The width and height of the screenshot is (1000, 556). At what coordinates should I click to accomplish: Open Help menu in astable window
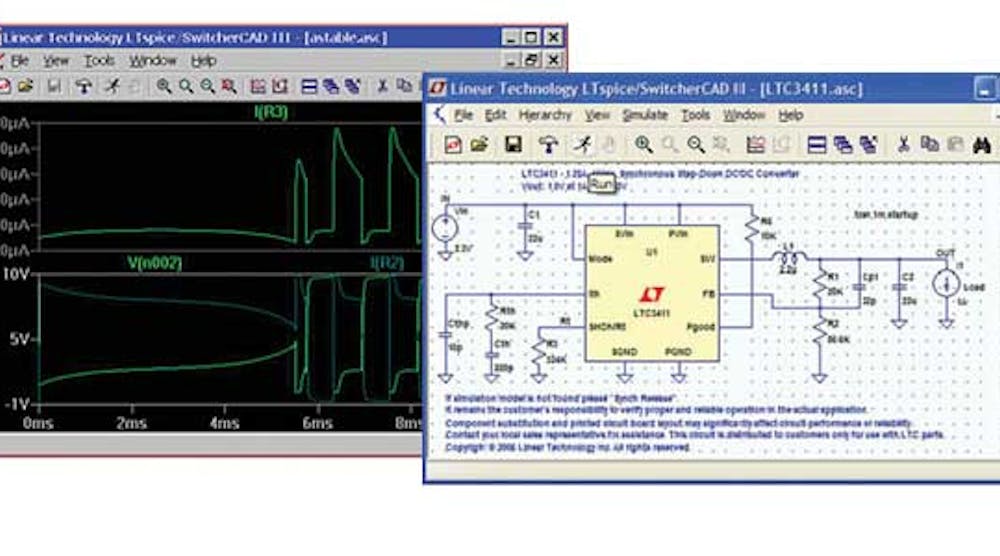point(203,61)
